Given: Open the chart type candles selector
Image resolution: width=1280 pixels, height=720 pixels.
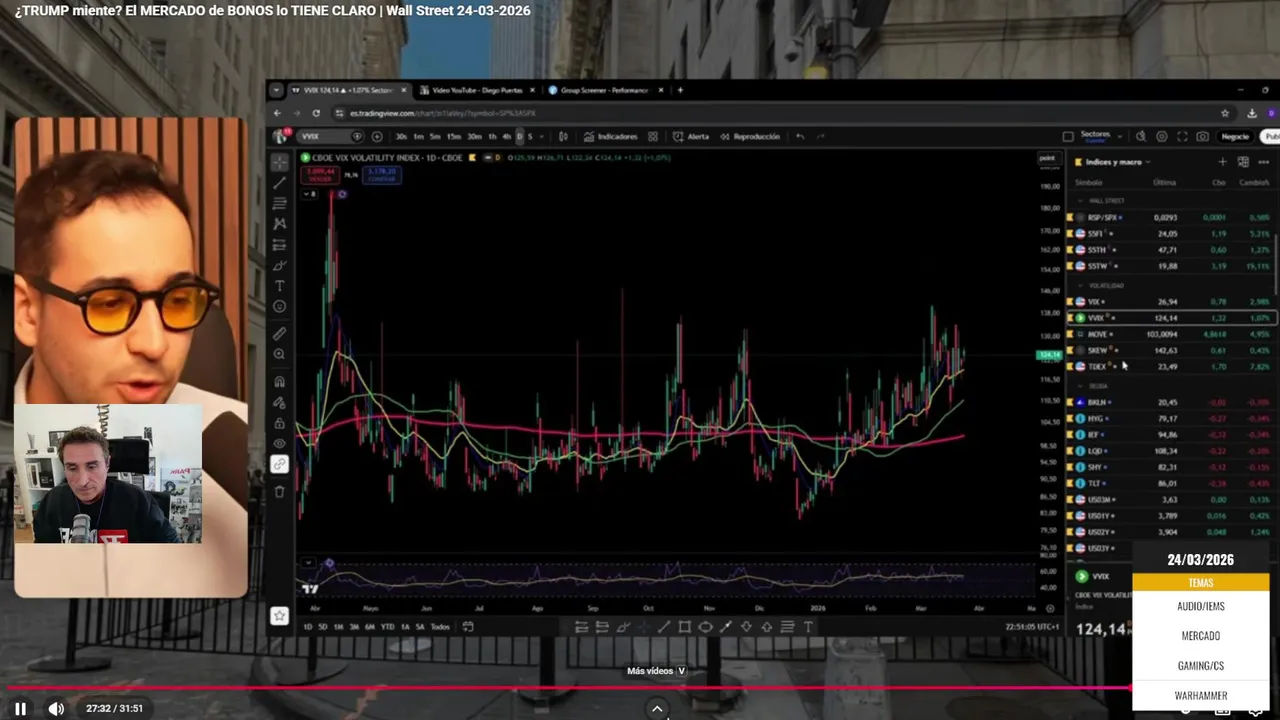Looking at the screenshot, I should tap(563, 136).
